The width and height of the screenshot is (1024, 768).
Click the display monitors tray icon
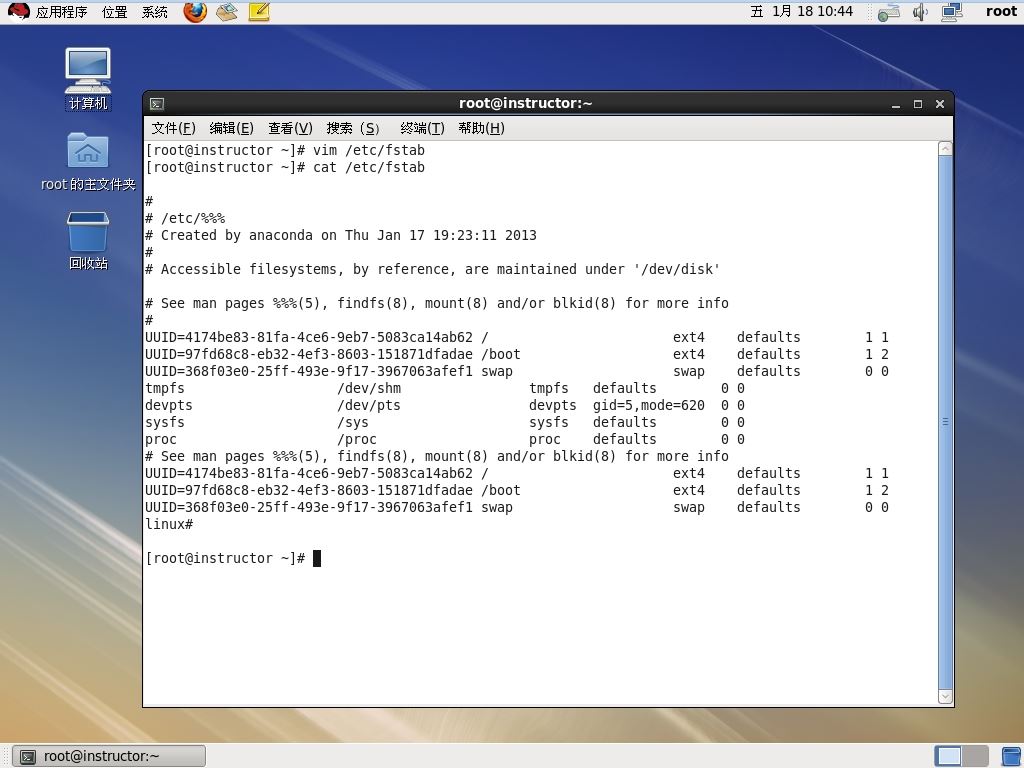952,12
